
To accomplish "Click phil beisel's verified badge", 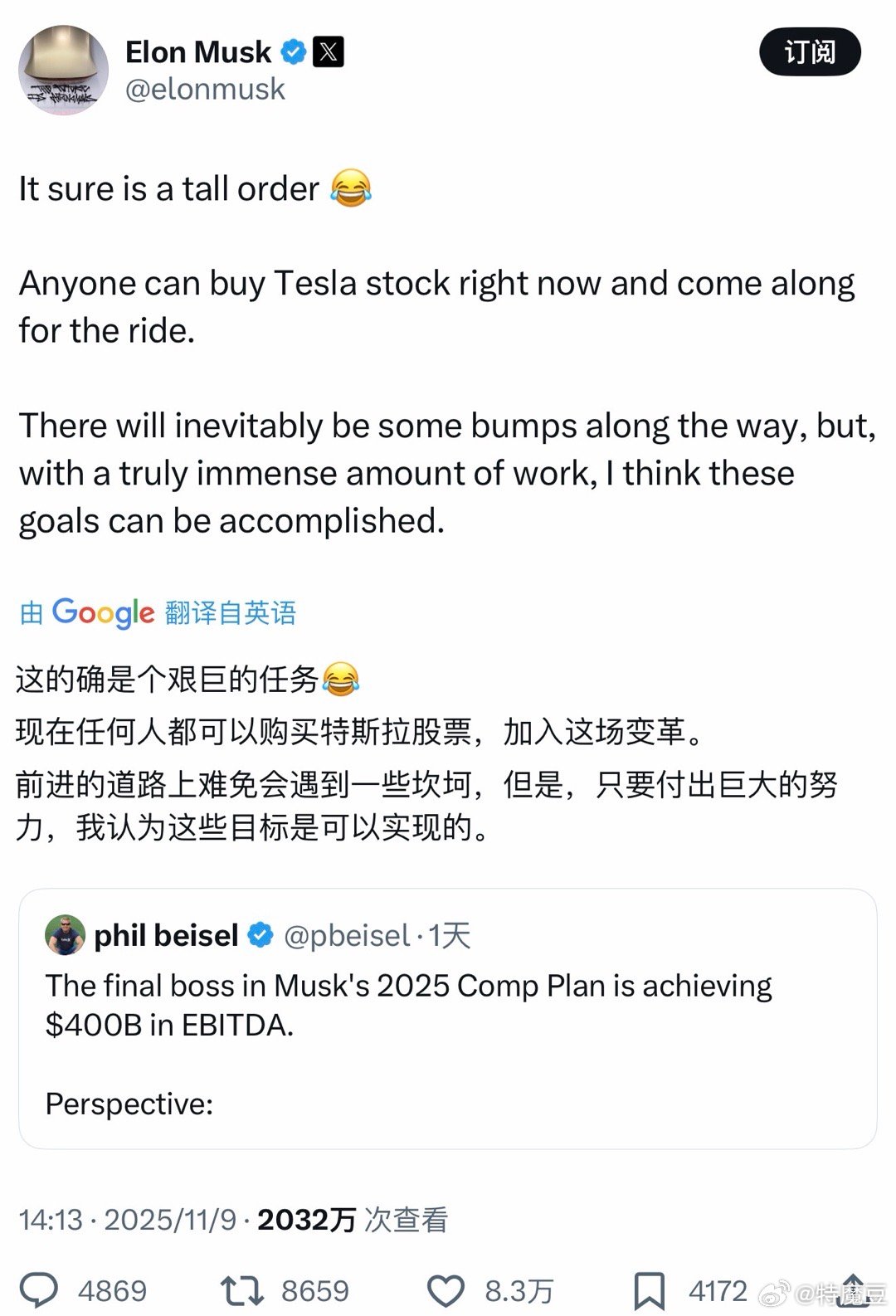I will pos(261,935).
